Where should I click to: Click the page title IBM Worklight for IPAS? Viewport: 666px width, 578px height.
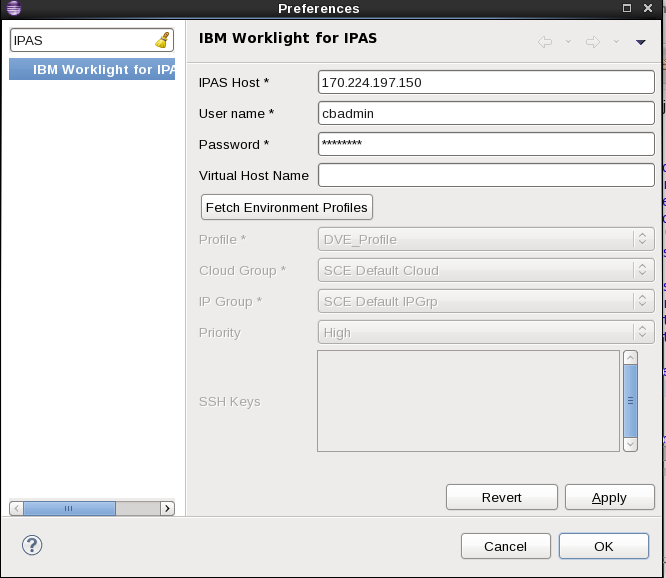click(288, 38)
